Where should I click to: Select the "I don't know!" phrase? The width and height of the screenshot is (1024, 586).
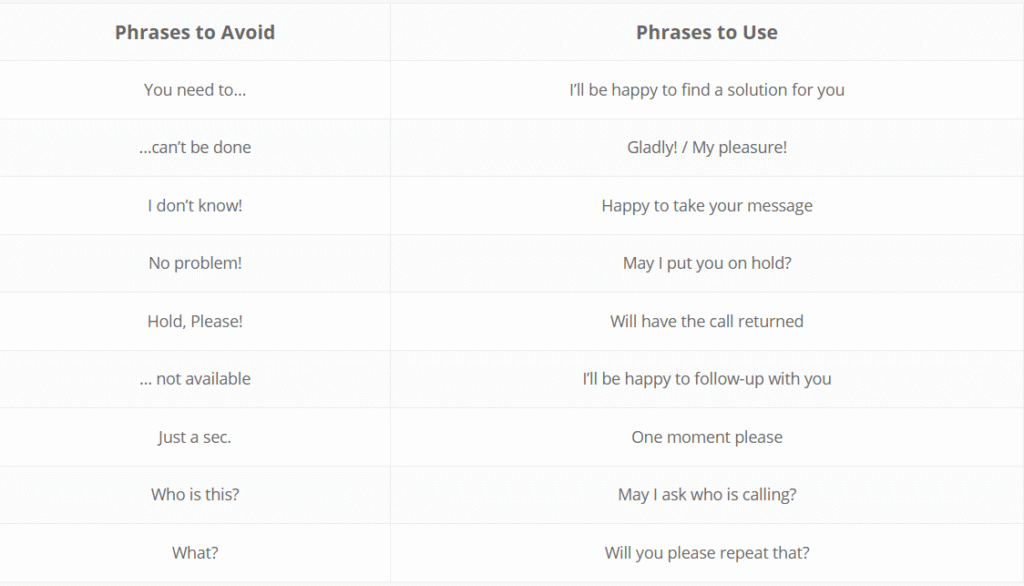pyautogui.click(x=195, y=206)
